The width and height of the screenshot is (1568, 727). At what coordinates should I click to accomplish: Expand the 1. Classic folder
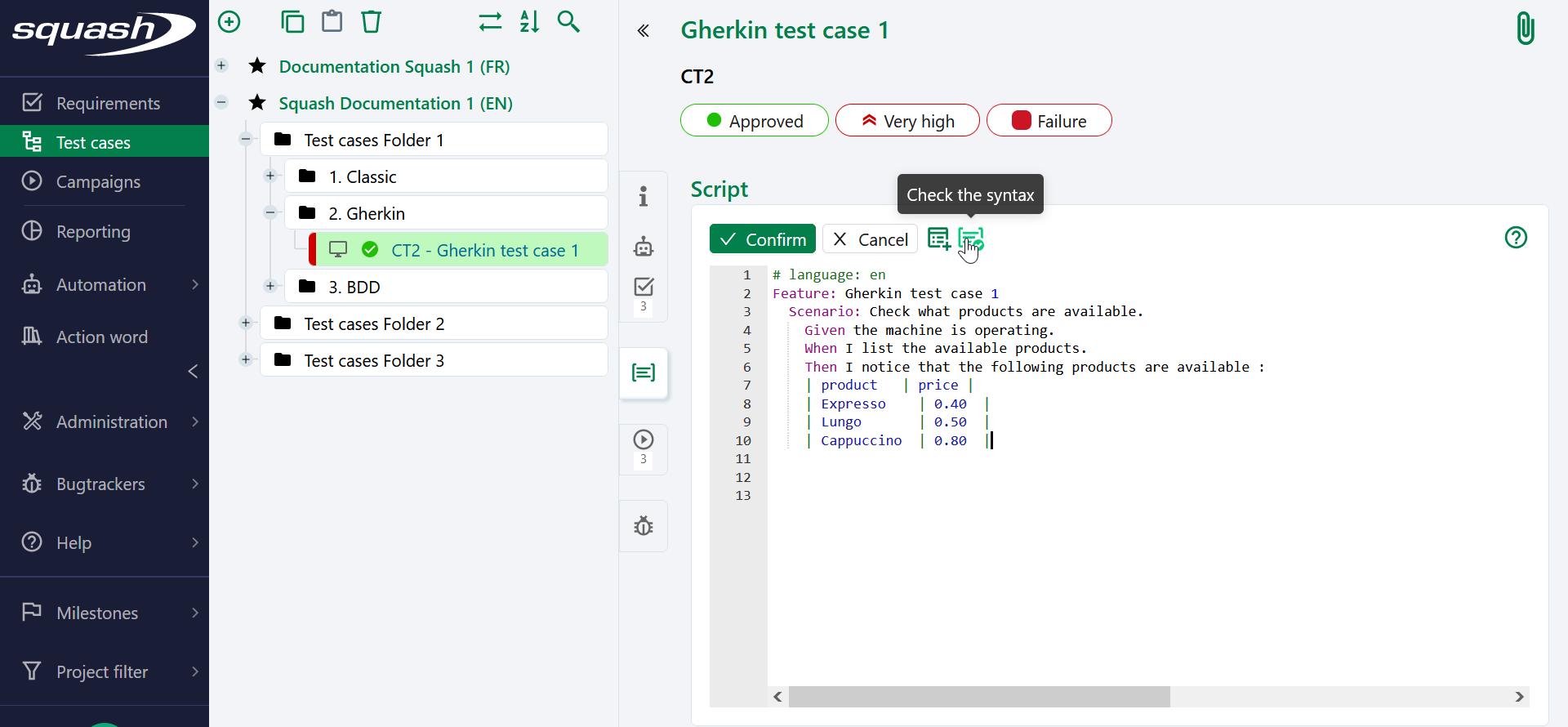tap(270, 176)
